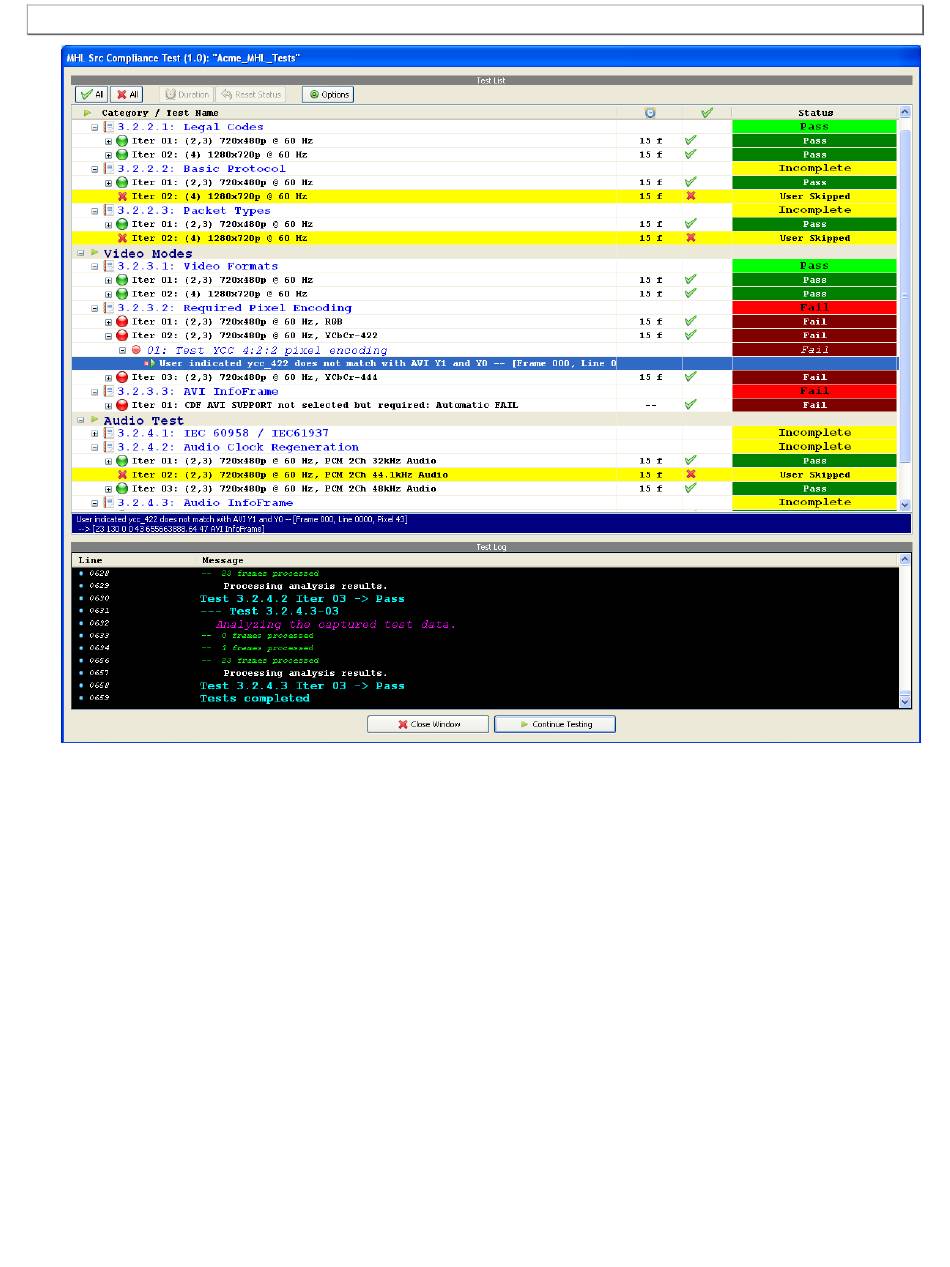Image resolution: width=950 pixels, height=1267 pixels.
Task: Click the Reset Status button
Action: coord(250,95)
